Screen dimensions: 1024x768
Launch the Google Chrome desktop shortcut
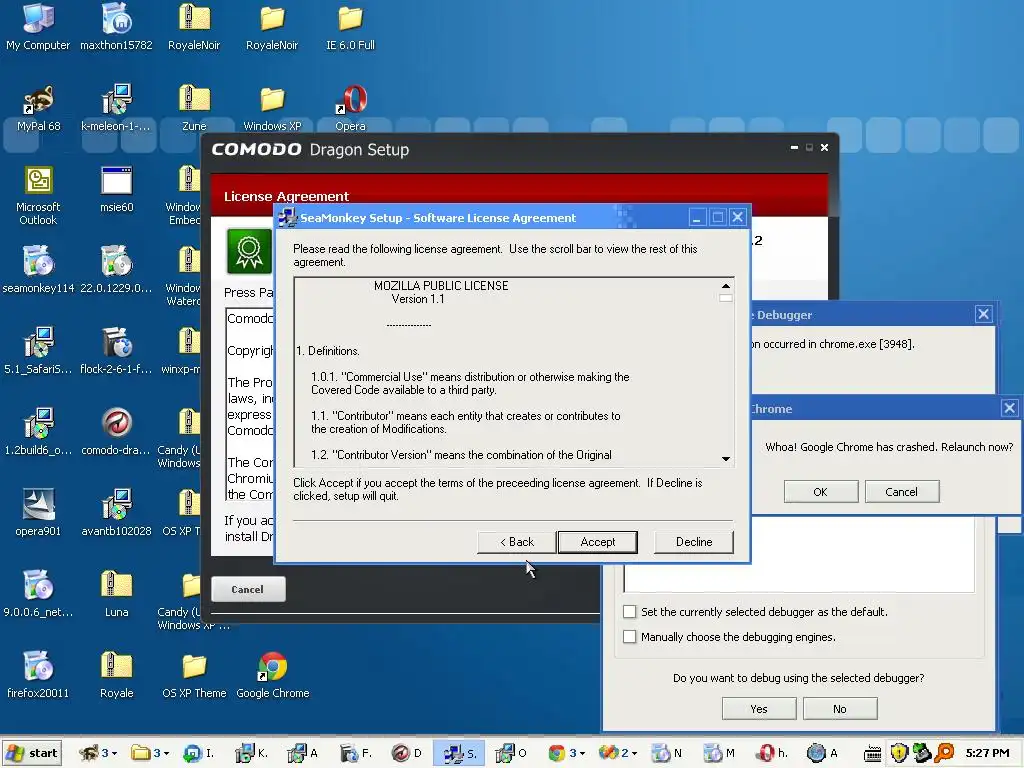click(272, 674)
